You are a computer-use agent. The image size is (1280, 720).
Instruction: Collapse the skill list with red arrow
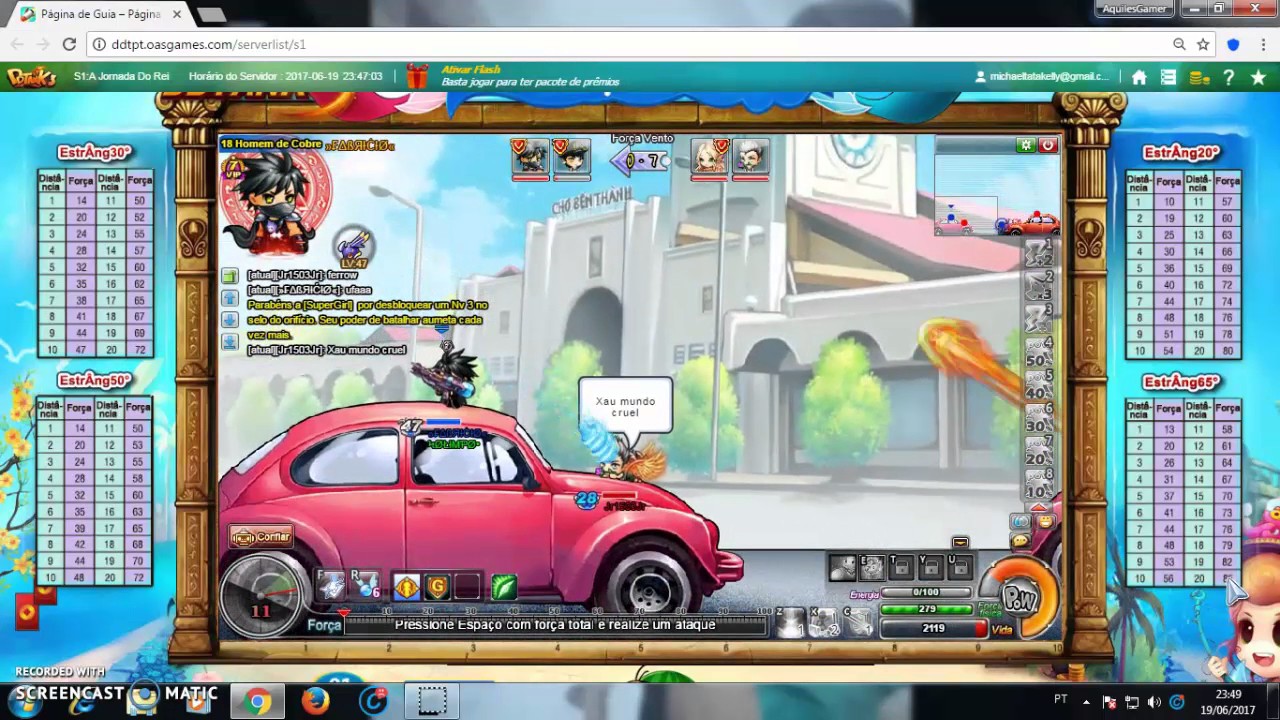click(1038, 507)
